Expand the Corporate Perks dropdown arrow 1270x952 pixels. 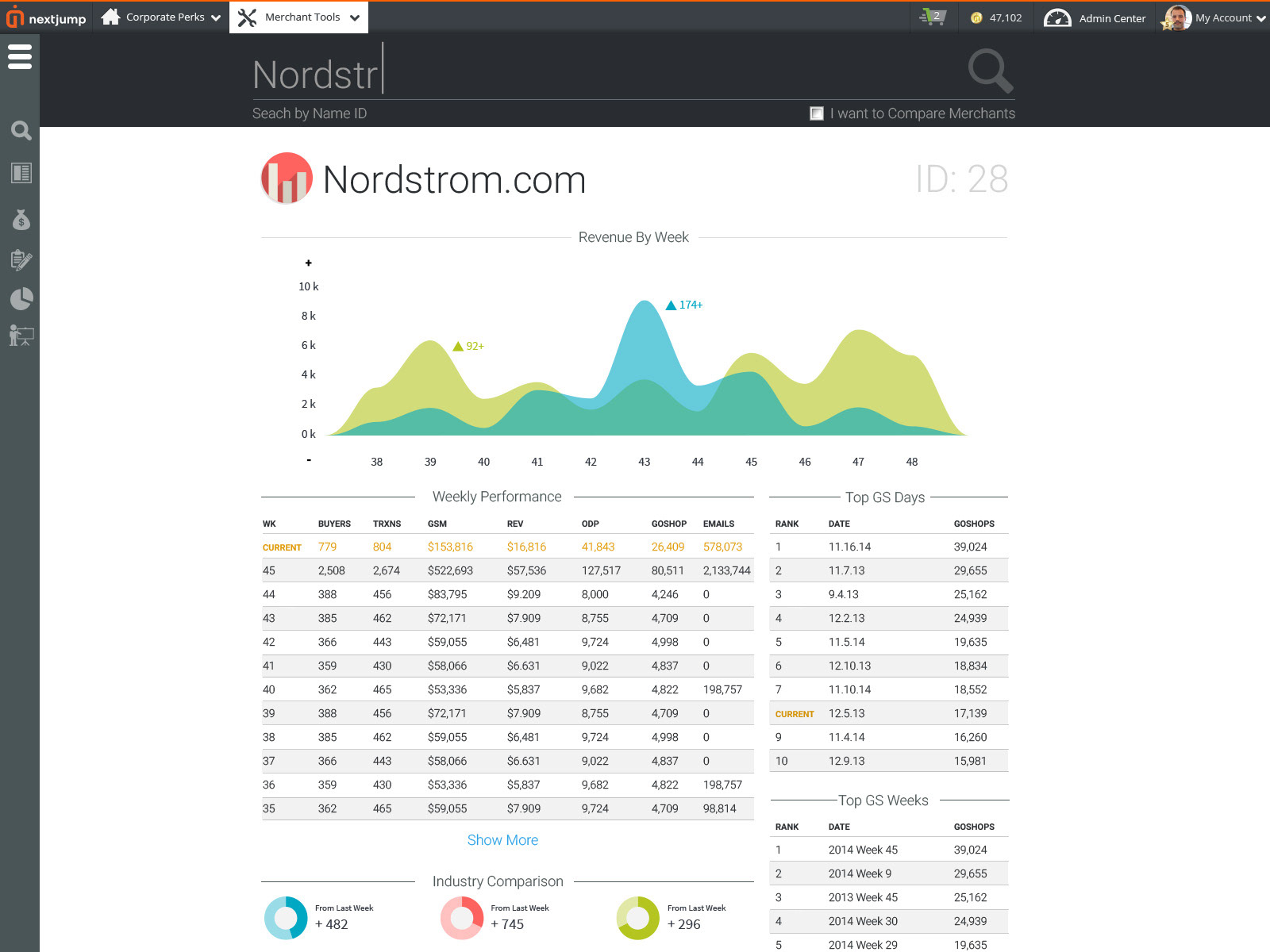[x=216, y=17]
